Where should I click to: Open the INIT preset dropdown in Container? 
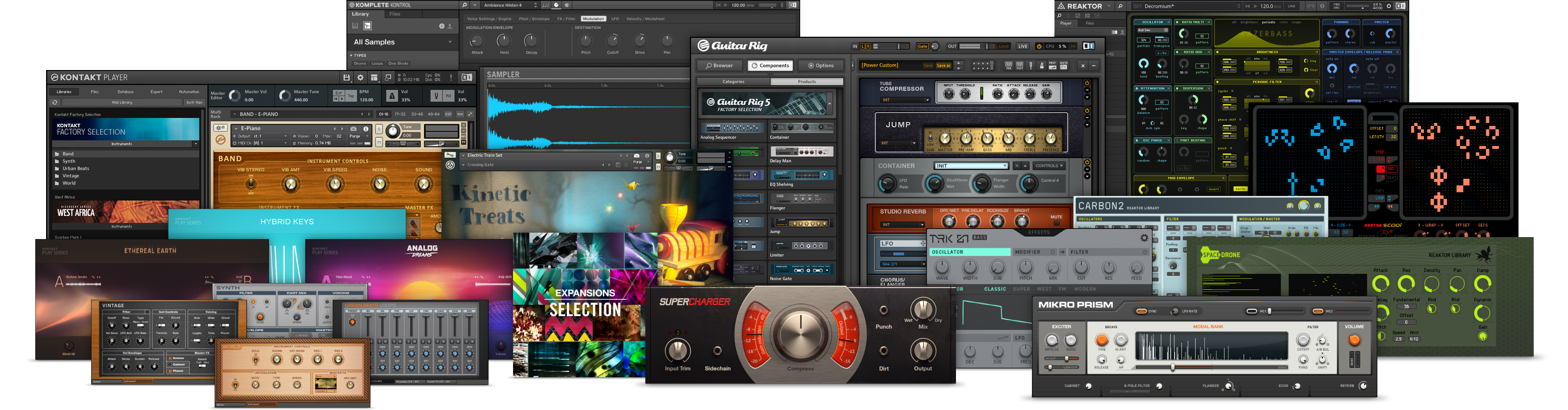tap(972, 166)
